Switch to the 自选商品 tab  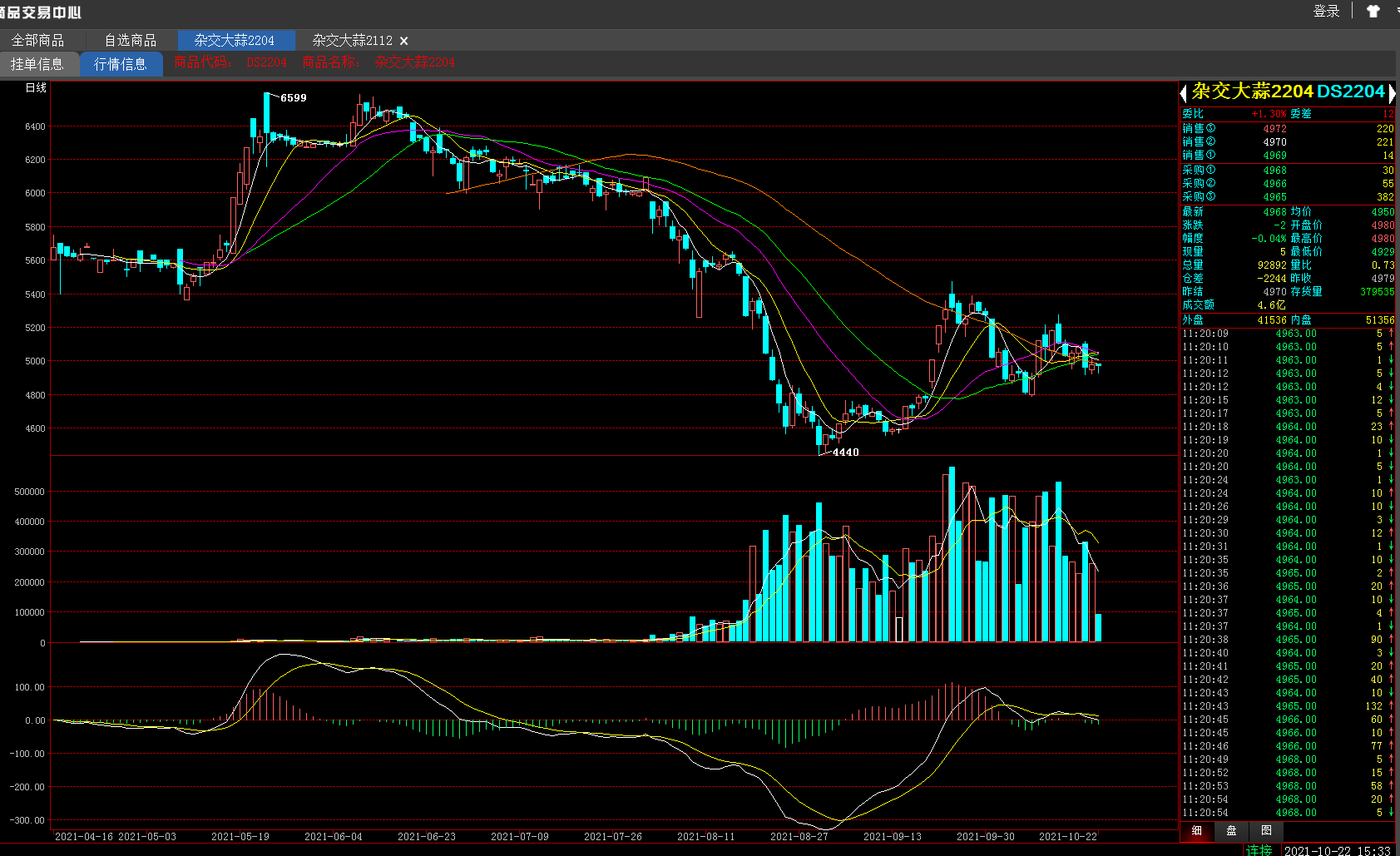point(131,40)
